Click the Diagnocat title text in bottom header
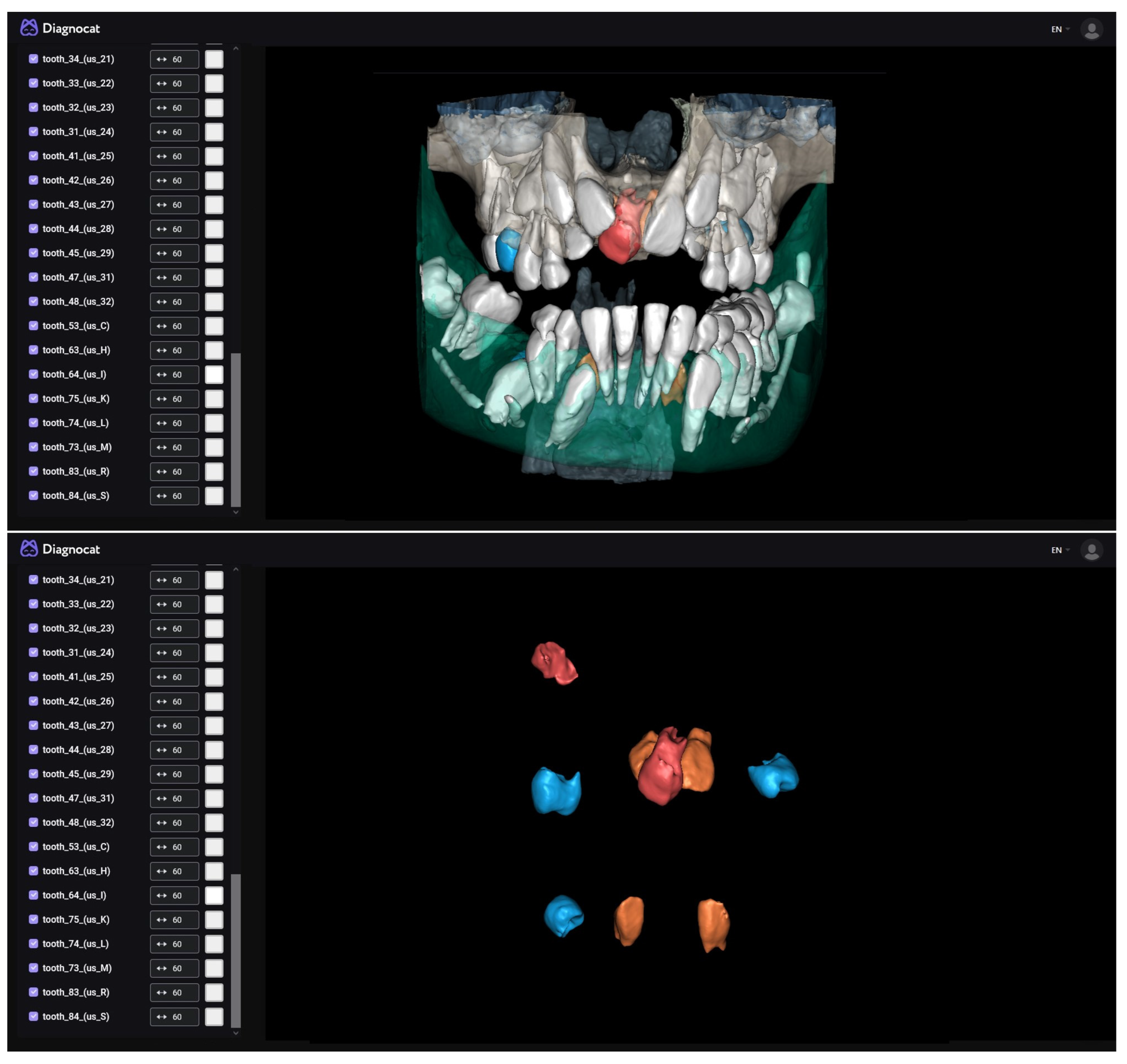The image size is (1127, 1064). [x=71, y=549]
